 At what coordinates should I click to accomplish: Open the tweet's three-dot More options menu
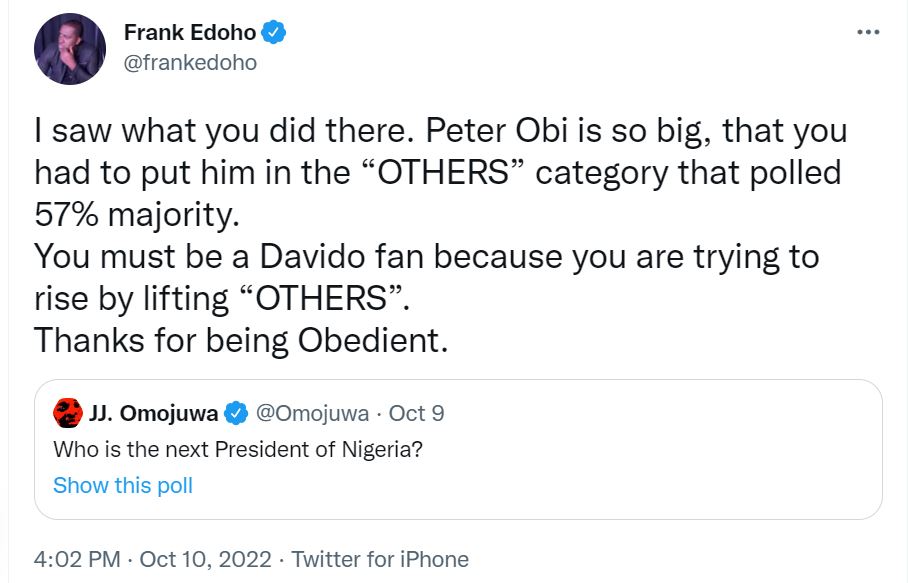pyautogui.click(x=868, y=32)
